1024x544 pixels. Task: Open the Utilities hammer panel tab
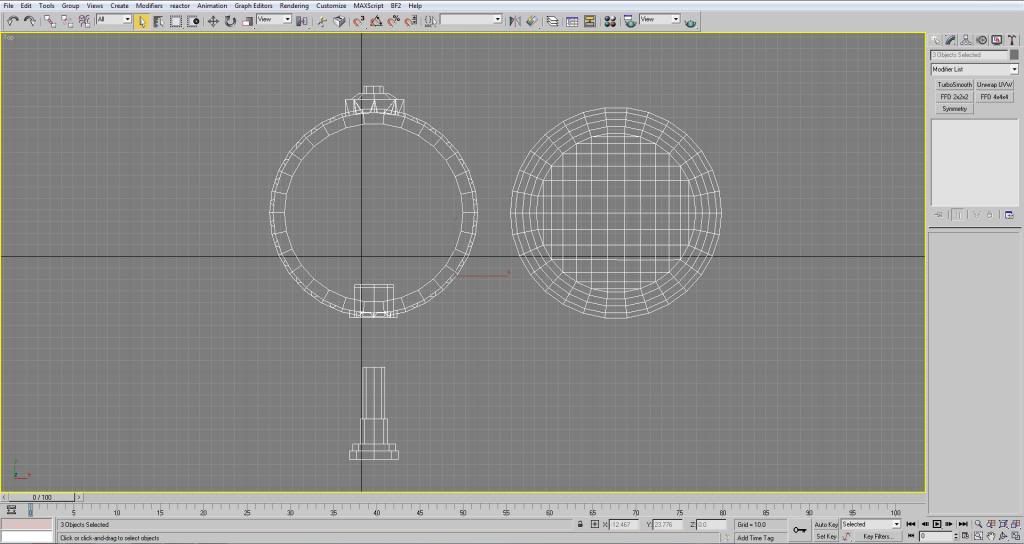(1010, 40)
